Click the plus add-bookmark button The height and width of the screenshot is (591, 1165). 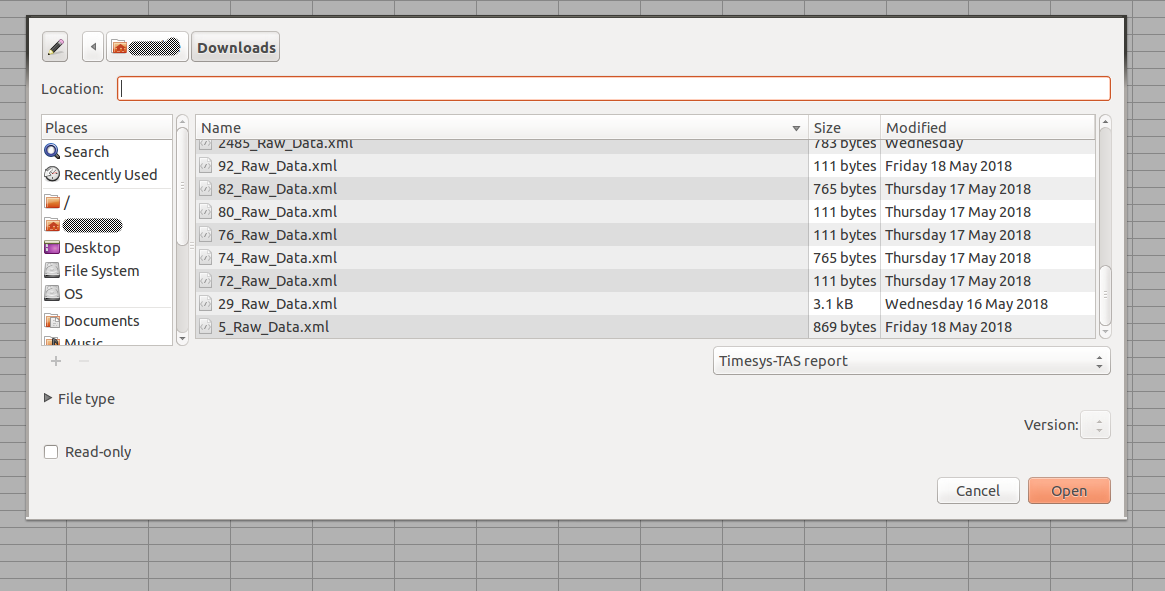(56, 361)
